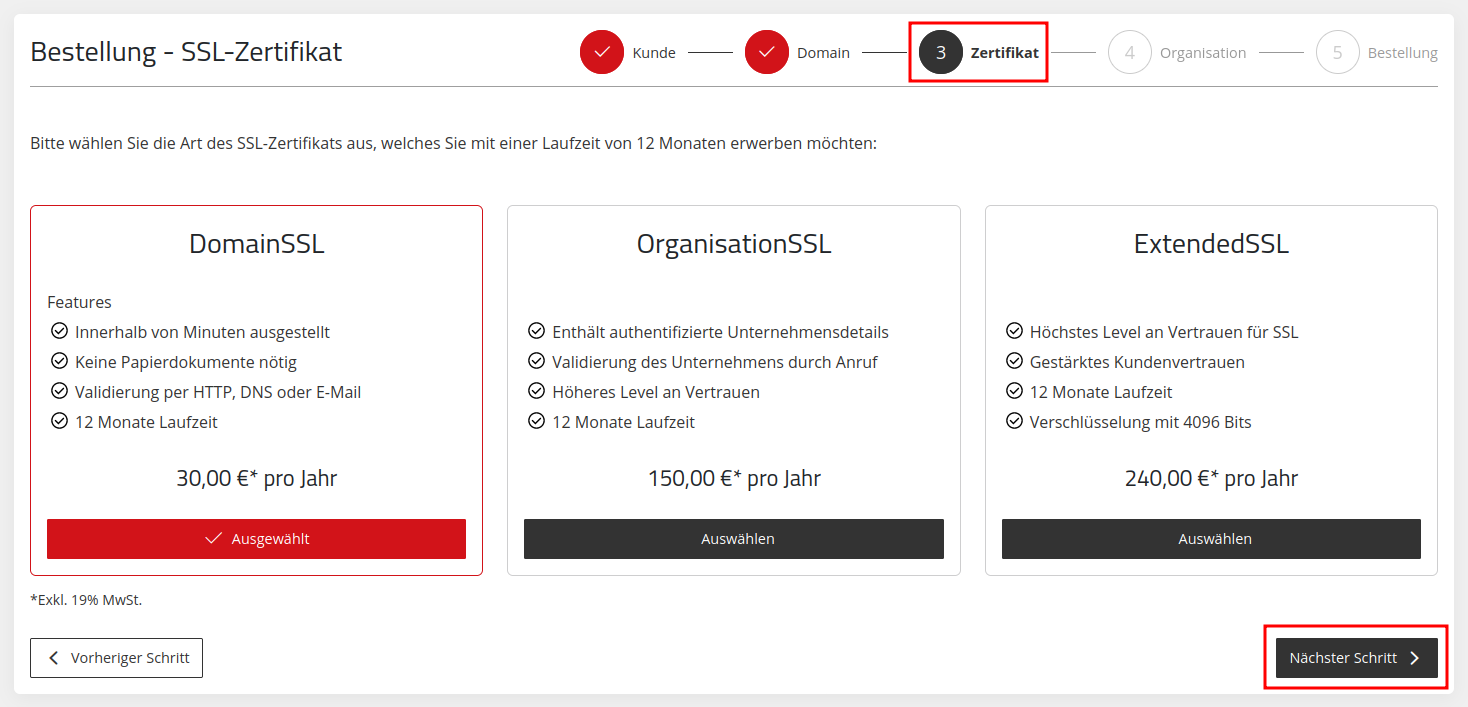Open the Kunde step label
1468x707 pixels.
pyautogui.click(x=654, y=53)
